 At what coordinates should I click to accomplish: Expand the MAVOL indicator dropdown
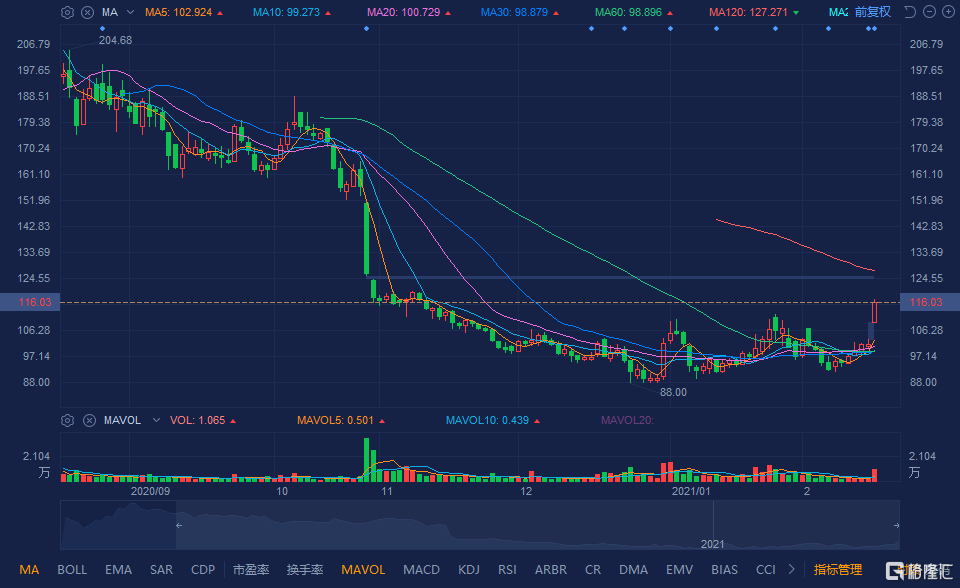155,421
